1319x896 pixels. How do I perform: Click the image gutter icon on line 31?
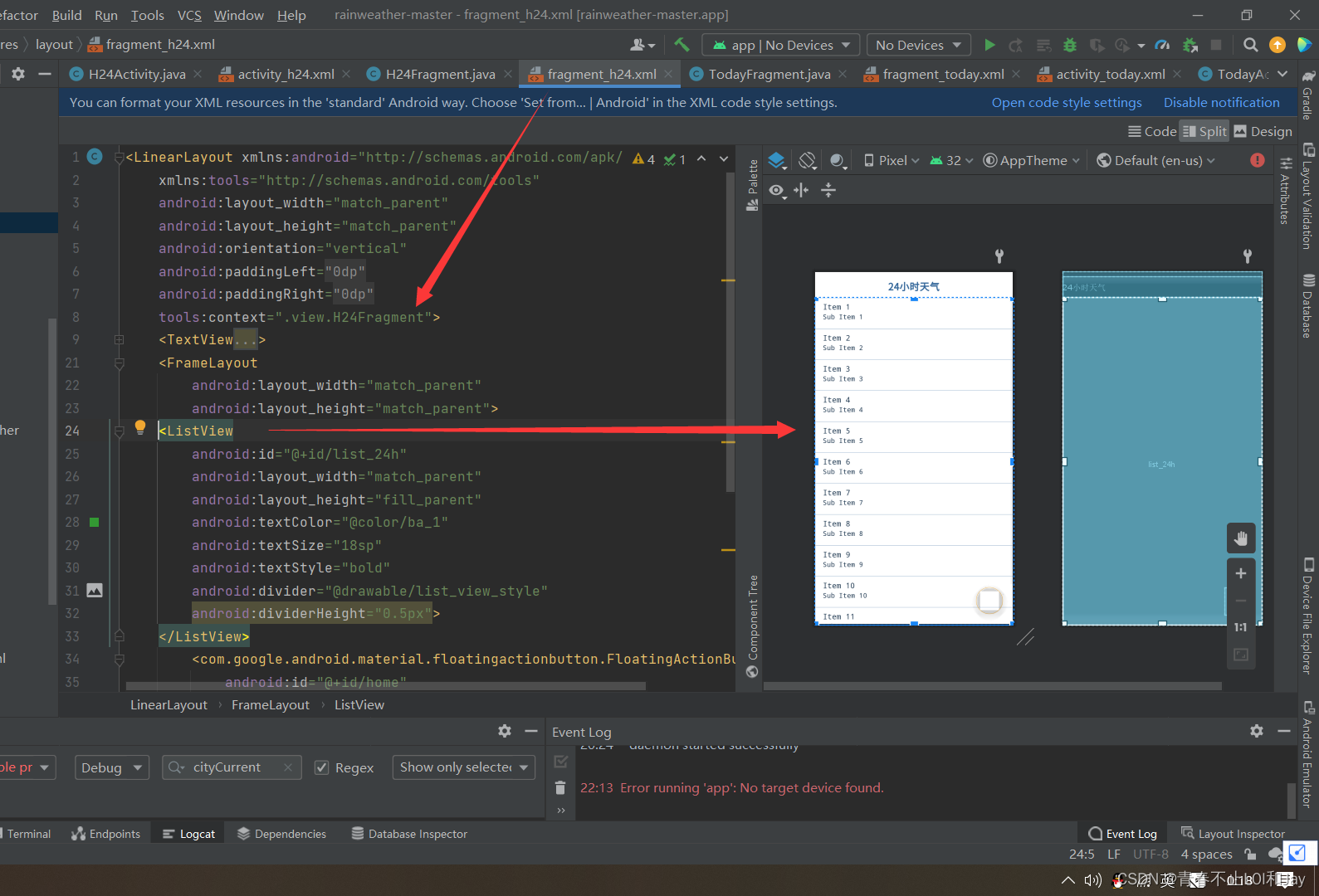(x=95, y=591)
